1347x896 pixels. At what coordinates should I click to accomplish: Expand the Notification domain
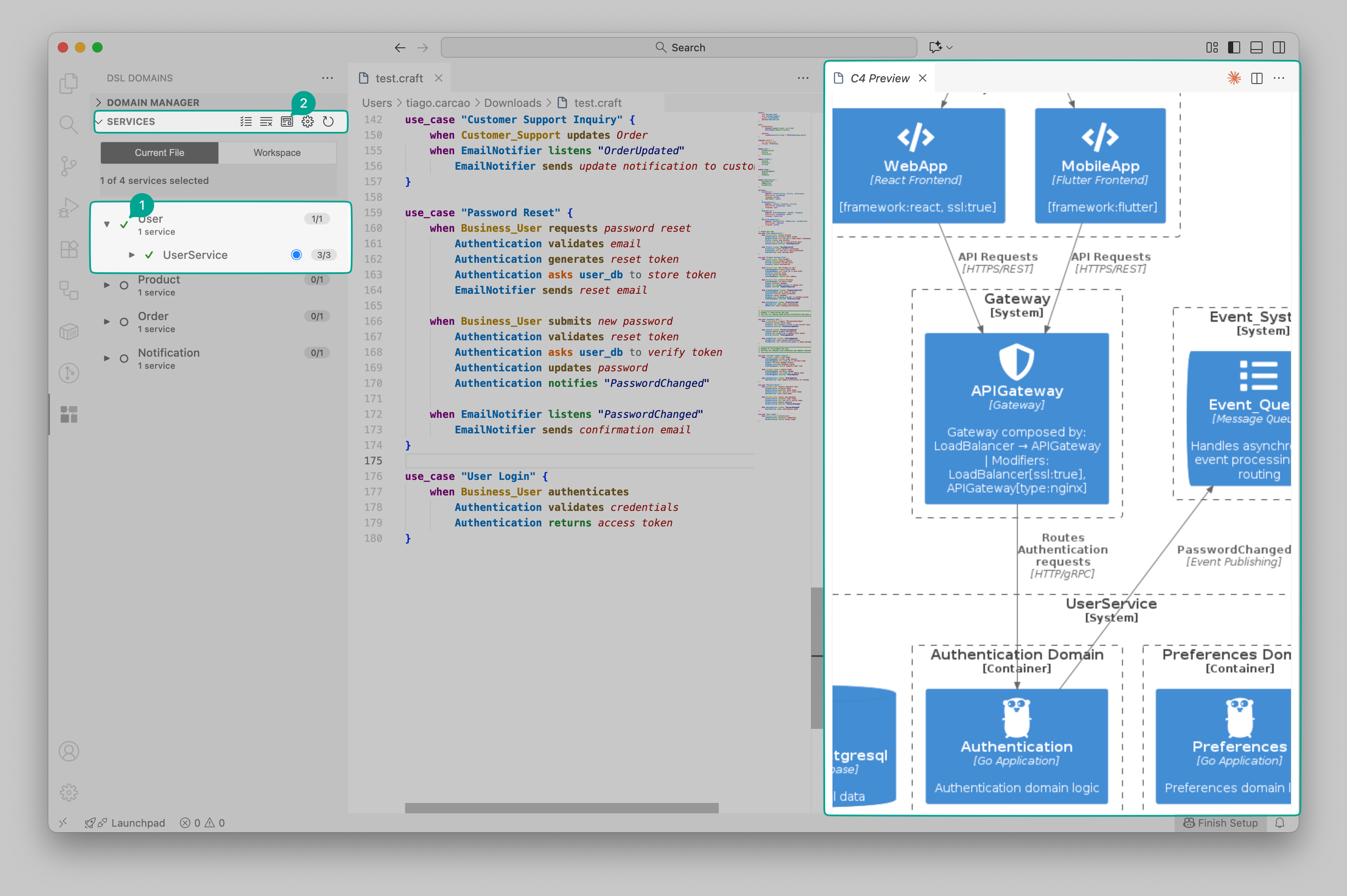click(x=106, y=358)
